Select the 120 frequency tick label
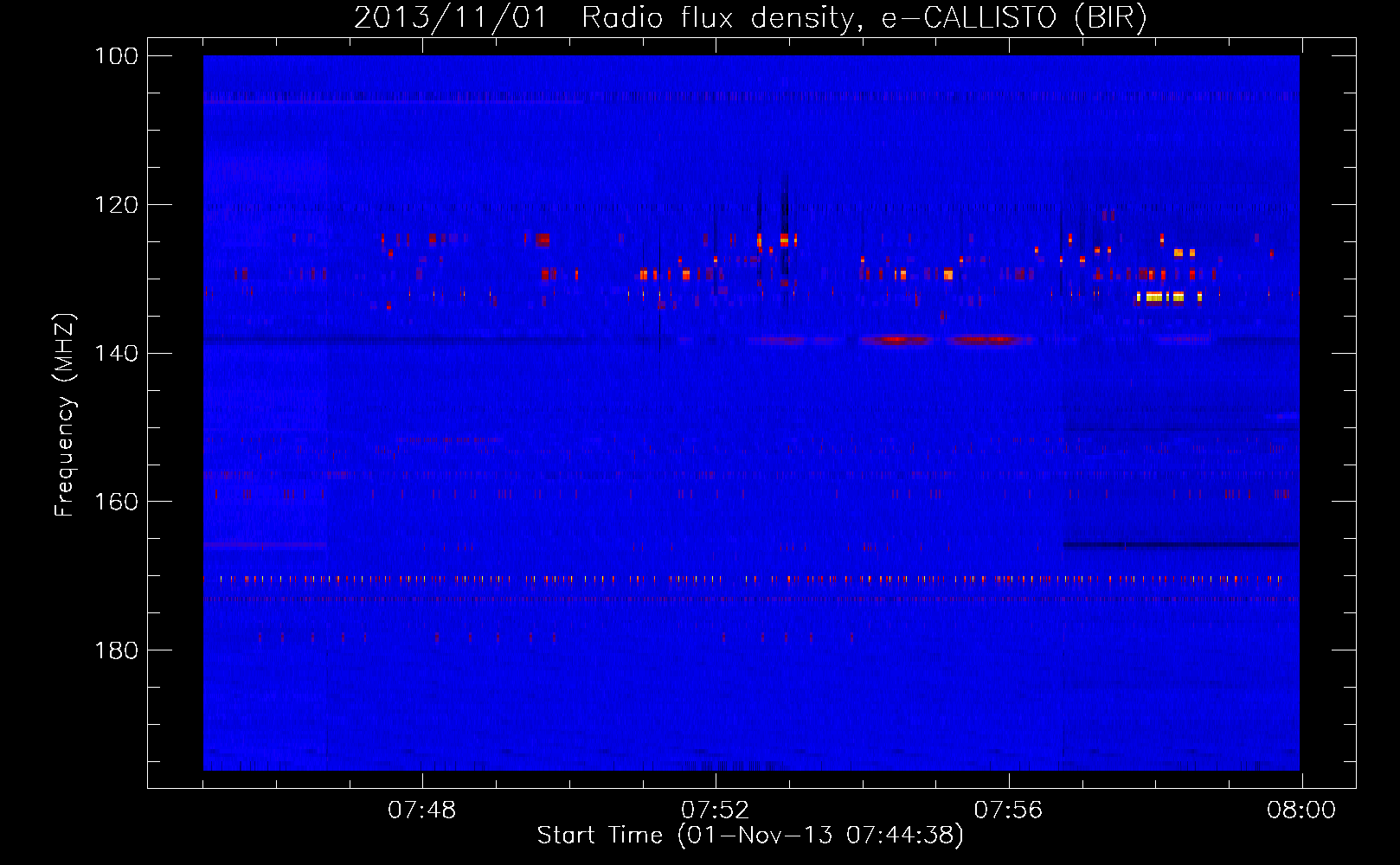The width and height of the screenshot is (1400, 865). point(117,205)
